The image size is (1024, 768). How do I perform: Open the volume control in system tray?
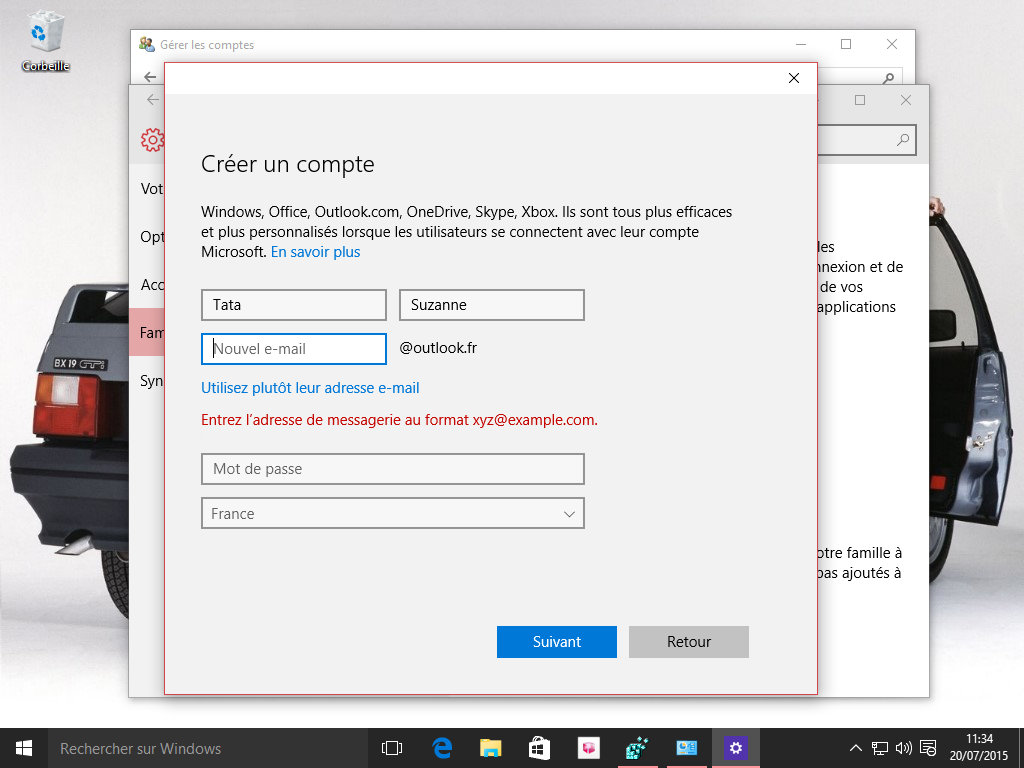point(903,748)
